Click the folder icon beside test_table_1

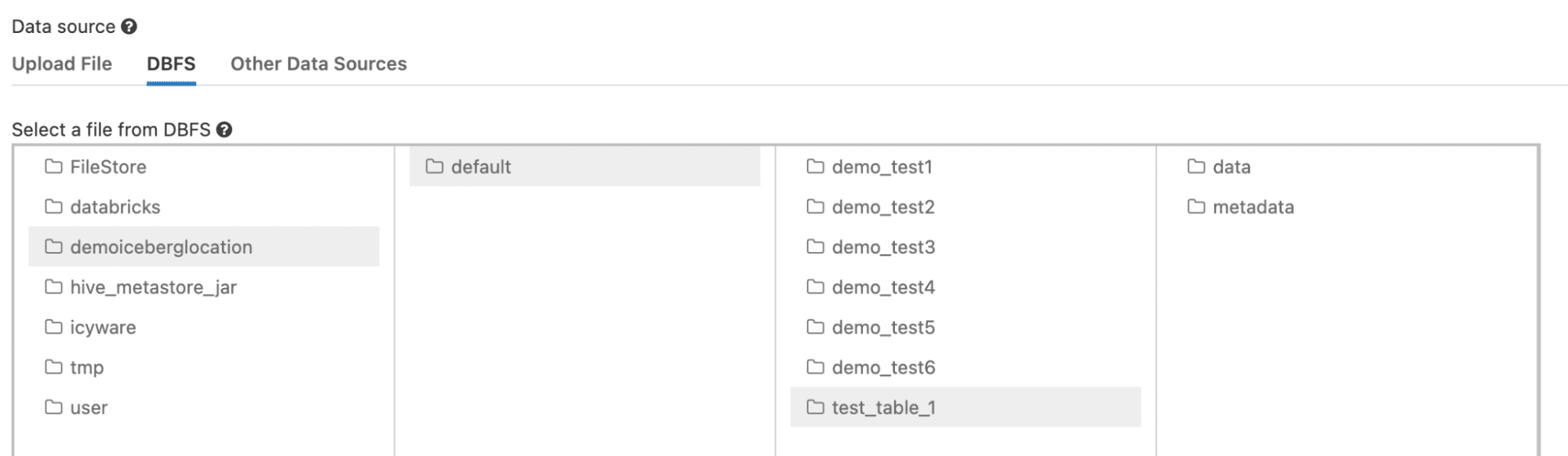click(x=813, y=407)
